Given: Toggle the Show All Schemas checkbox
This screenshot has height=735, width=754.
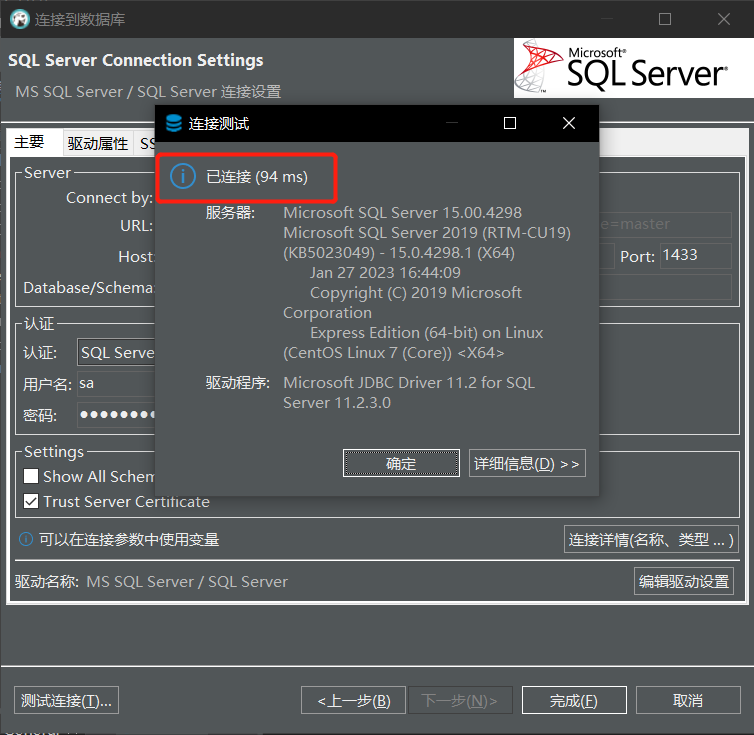Looking at the screenshot, I should pos(31,476).
